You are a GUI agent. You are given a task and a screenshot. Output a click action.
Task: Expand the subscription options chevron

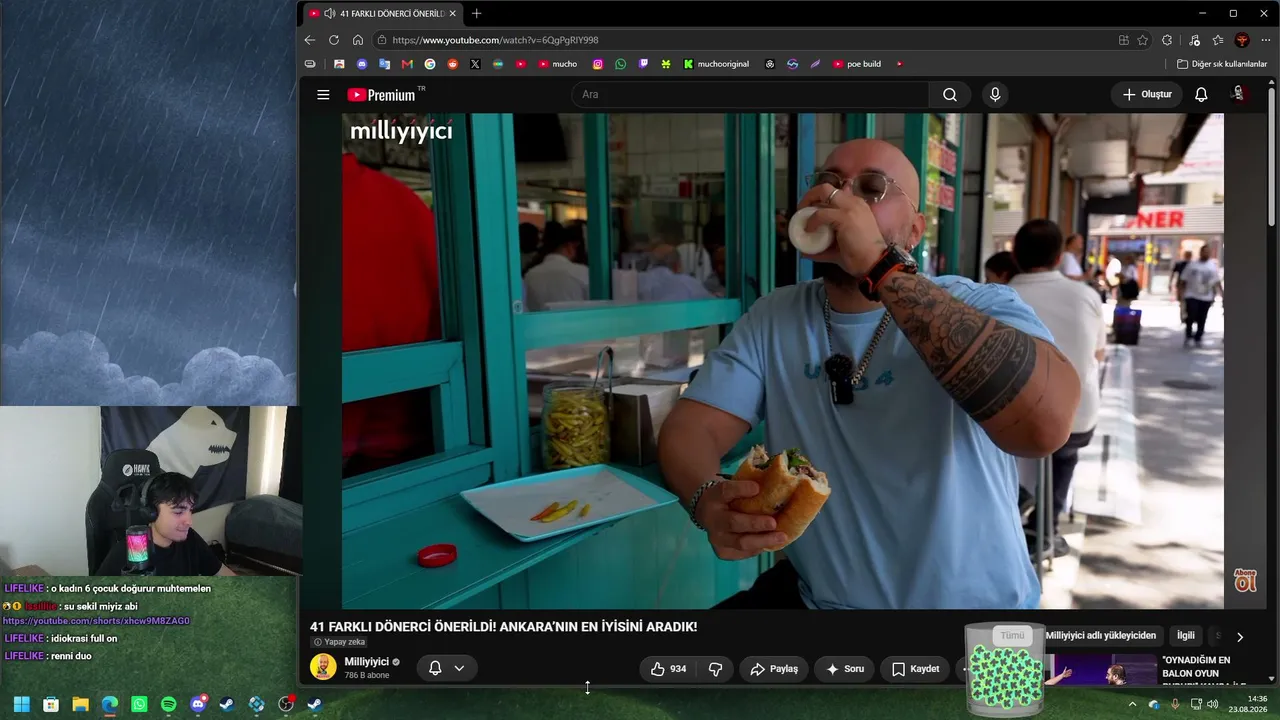pos(459,668)
